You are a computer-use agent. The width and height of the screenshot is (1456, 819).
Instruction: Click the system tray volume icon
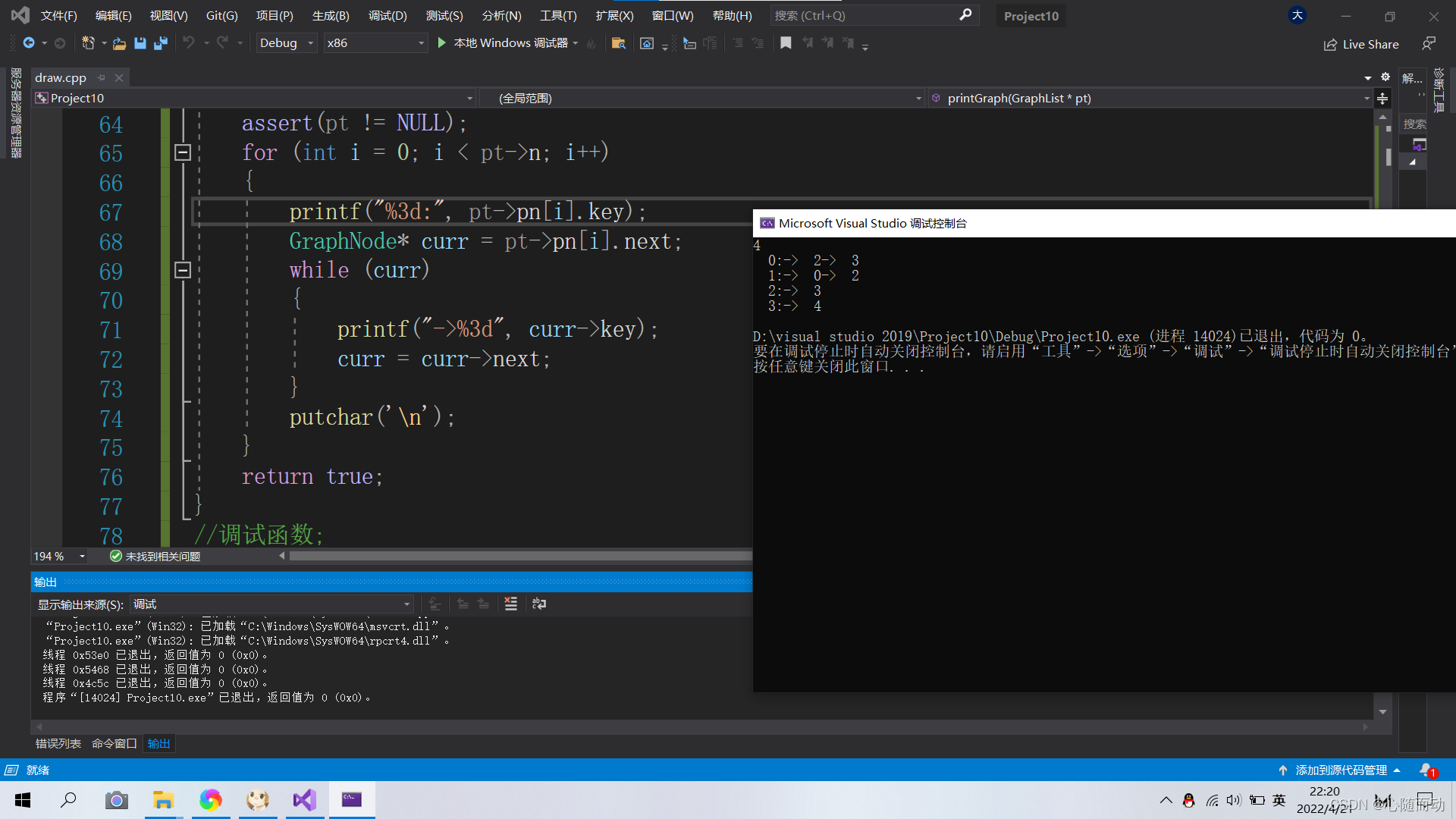click(1234, 800)
